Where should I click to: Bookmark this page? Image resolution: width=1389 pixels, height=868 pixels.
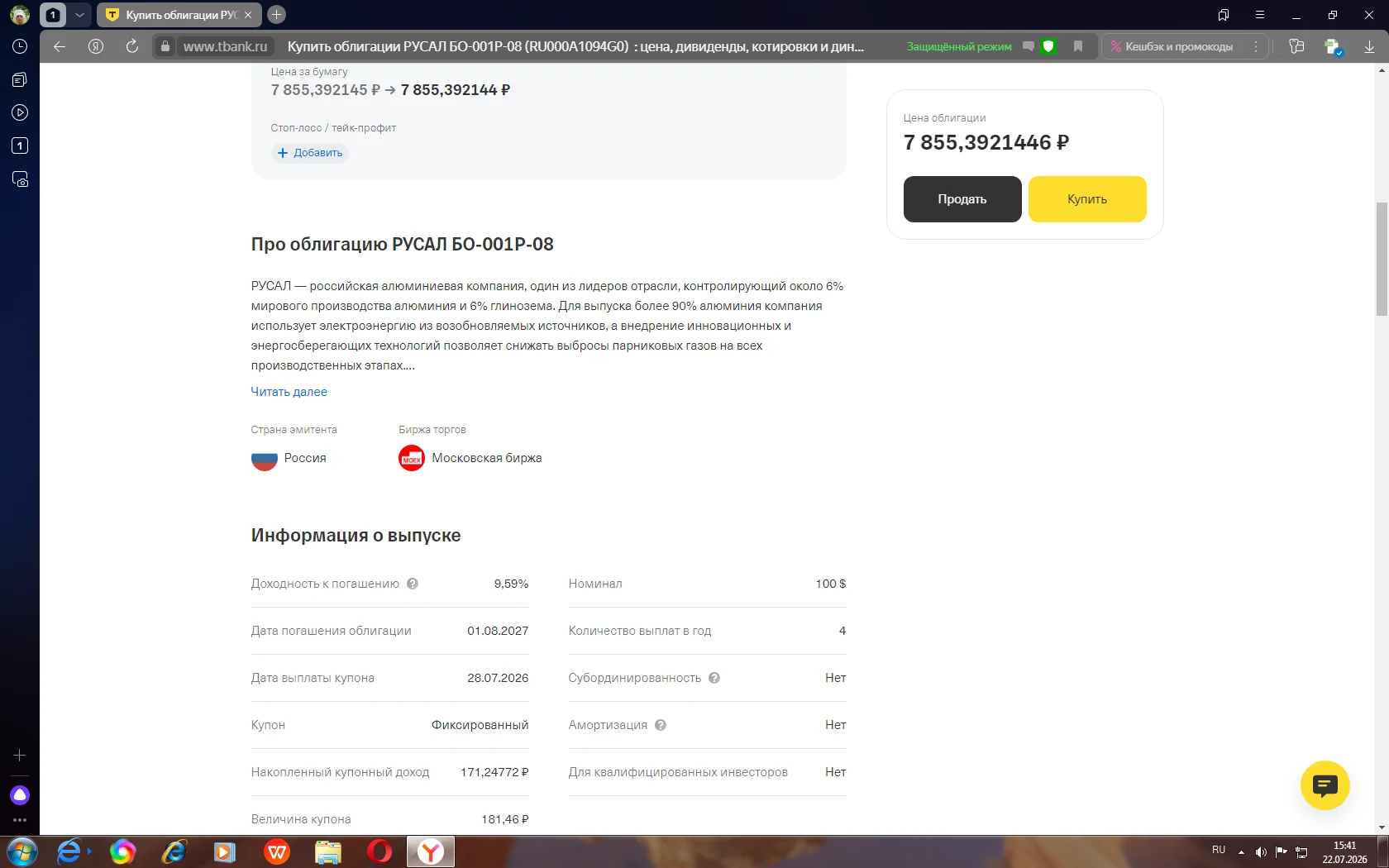[x=1078, y=46]
